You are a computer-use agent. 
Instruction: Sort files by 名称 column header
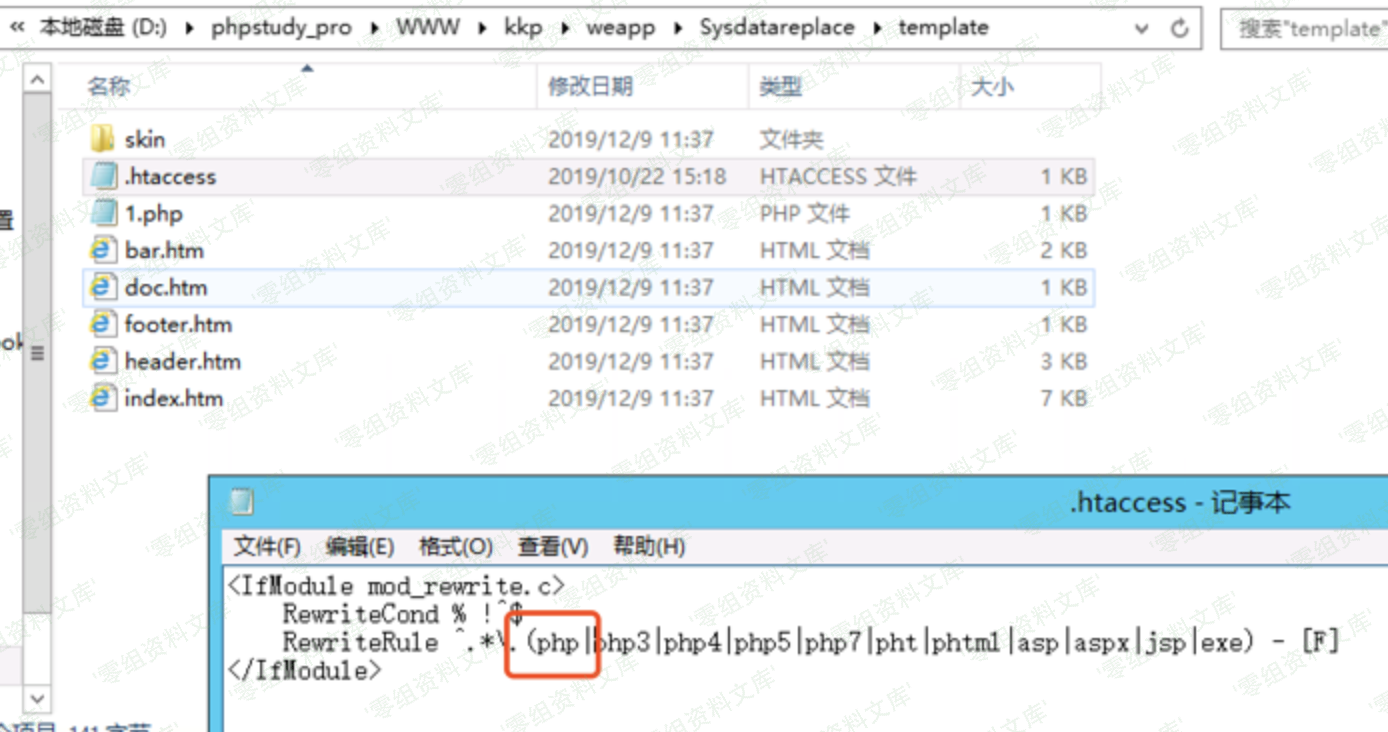pyautogui.click(x=108, y=87)
